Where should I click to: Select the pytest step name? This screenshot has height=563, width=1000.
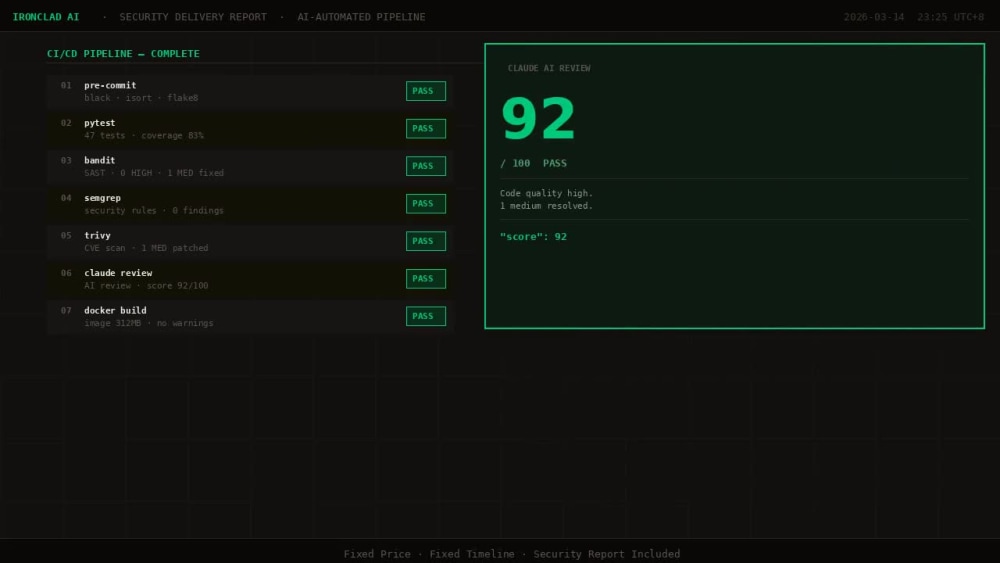99,123
